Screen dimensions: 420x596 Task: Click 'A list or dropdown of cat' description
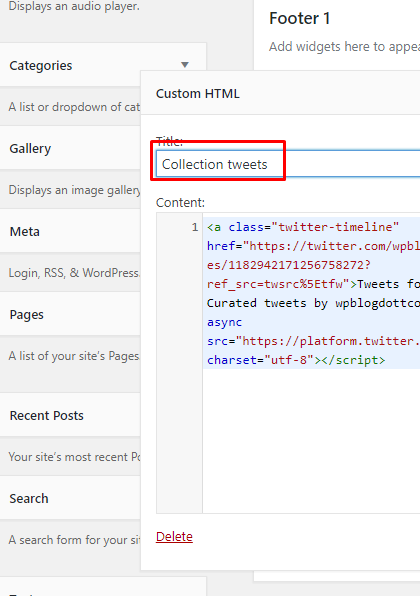click(x=74, y=107)
